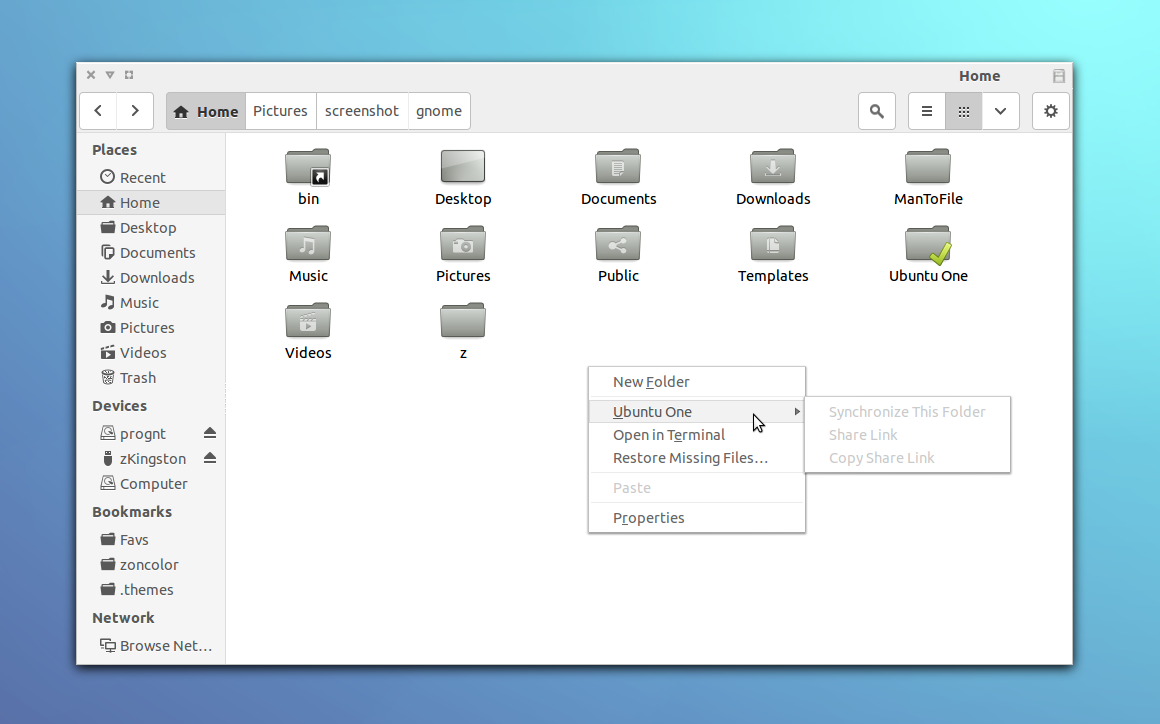
Task: Open the view options dropdown arrow
Action: [1001, 111]
